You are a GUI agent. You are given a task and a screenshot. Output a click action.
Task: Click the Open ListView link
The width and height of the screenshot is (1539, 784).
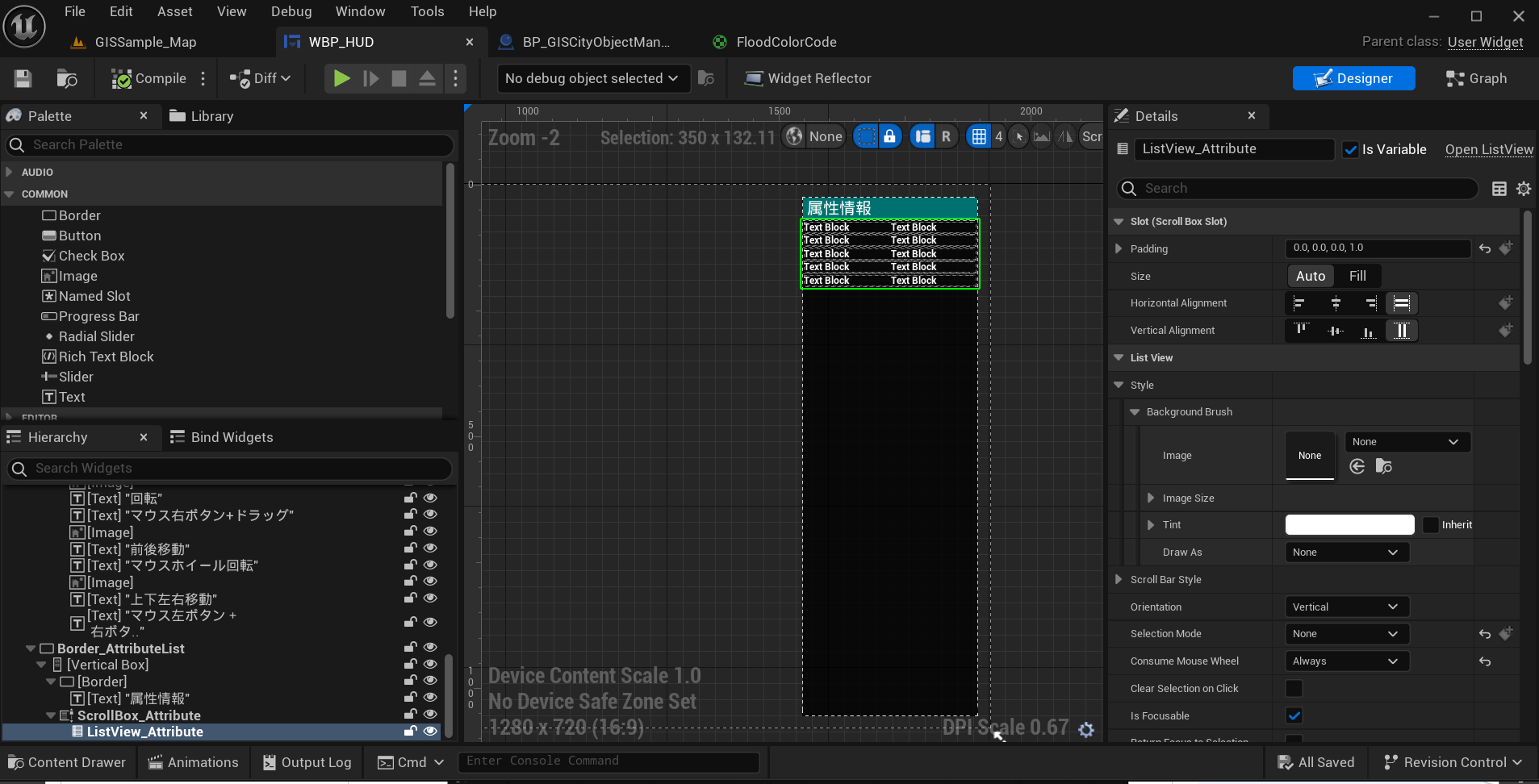(x=1488, y=149)
